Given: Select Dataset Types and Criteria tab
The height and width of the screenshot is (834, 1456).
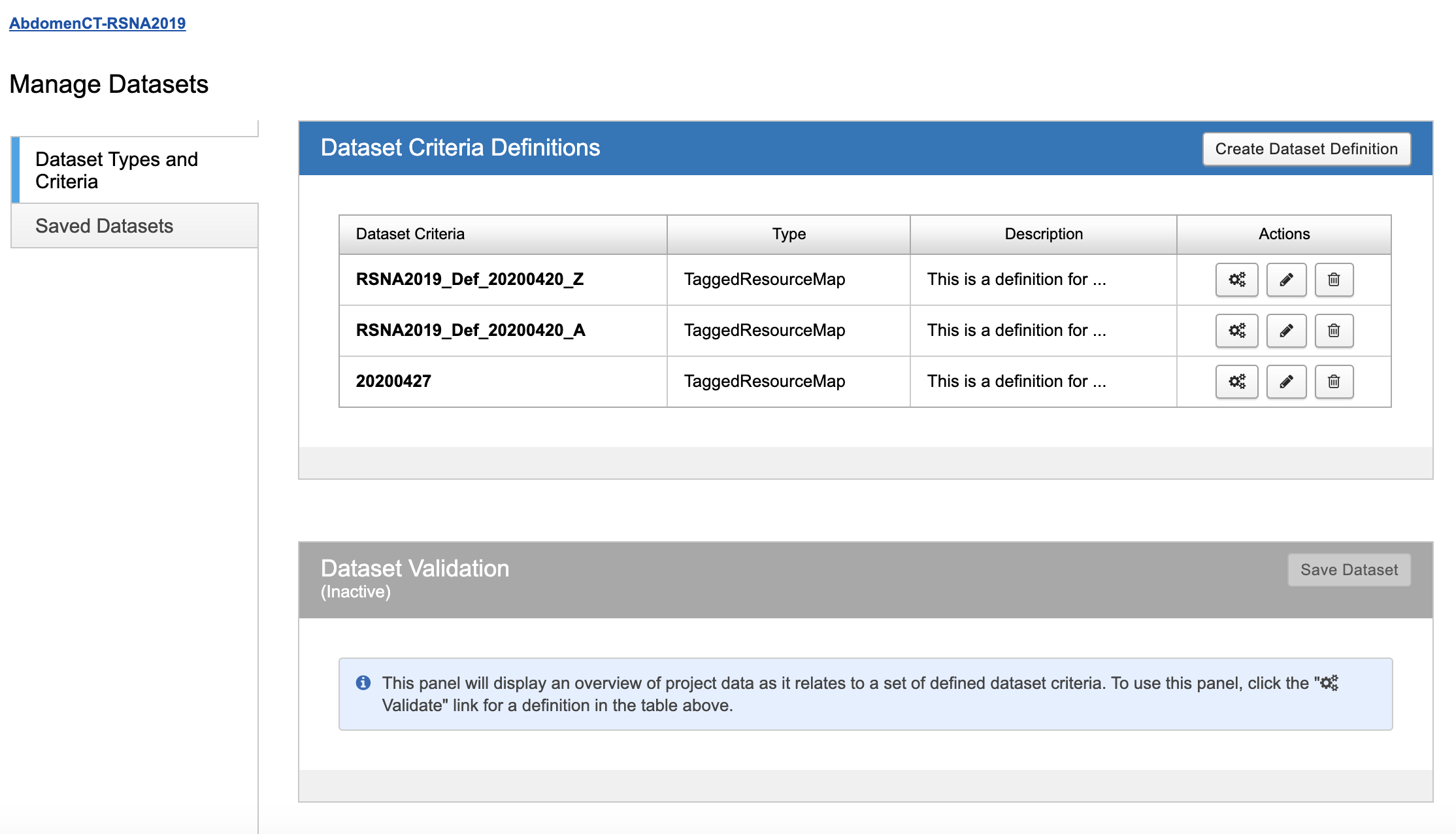Looking at the screenshot, I should point(116,170).
